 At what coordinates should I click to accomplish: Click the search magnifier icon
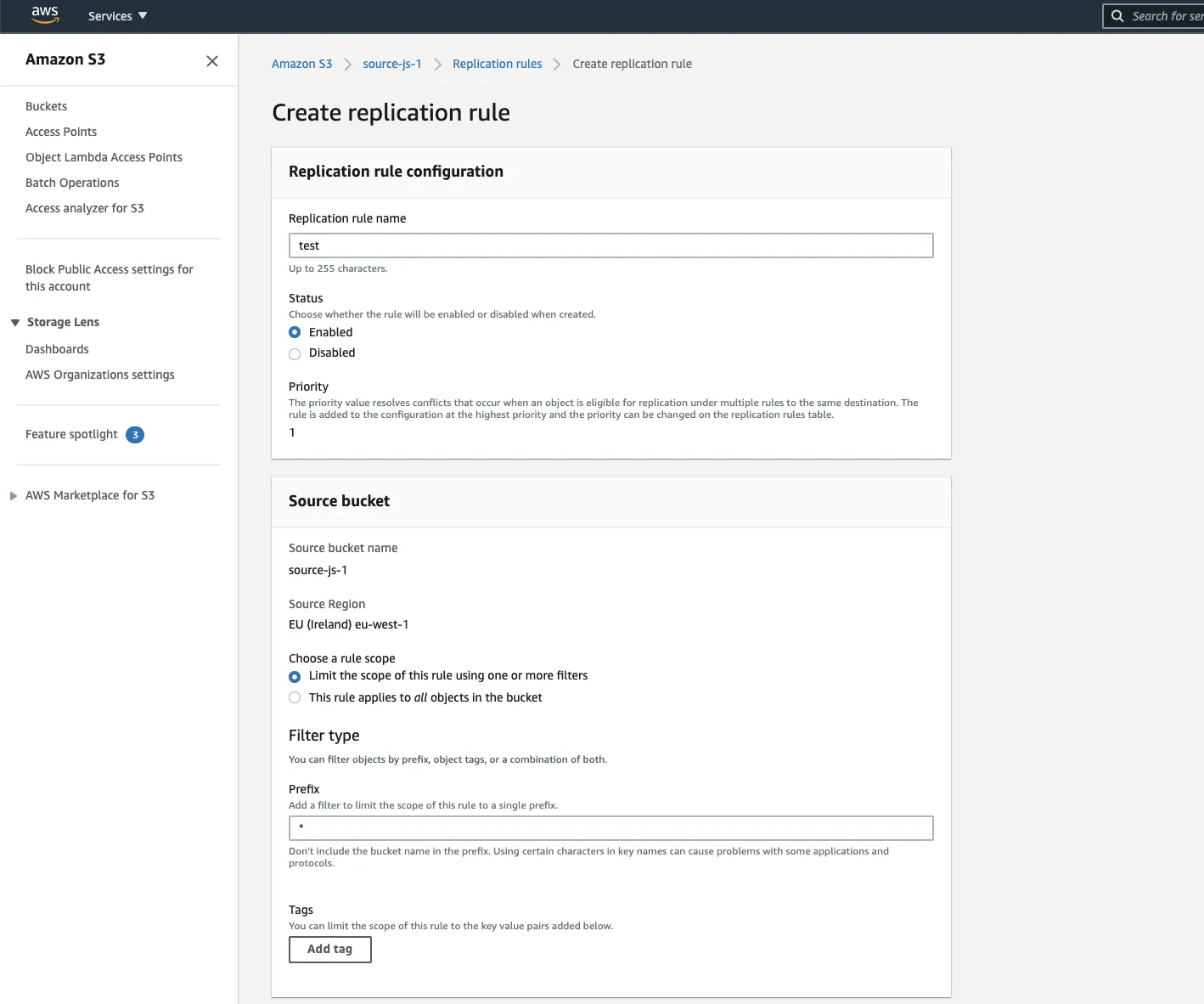click(x=1117, y=16)
